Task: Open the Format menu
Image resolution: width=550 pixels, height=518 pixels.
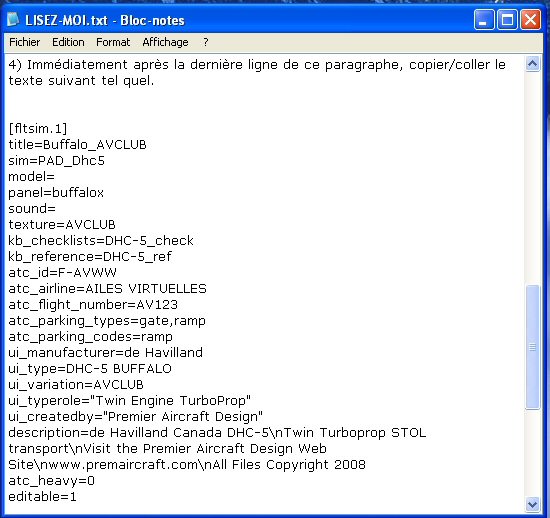Action: click(113, 42)
